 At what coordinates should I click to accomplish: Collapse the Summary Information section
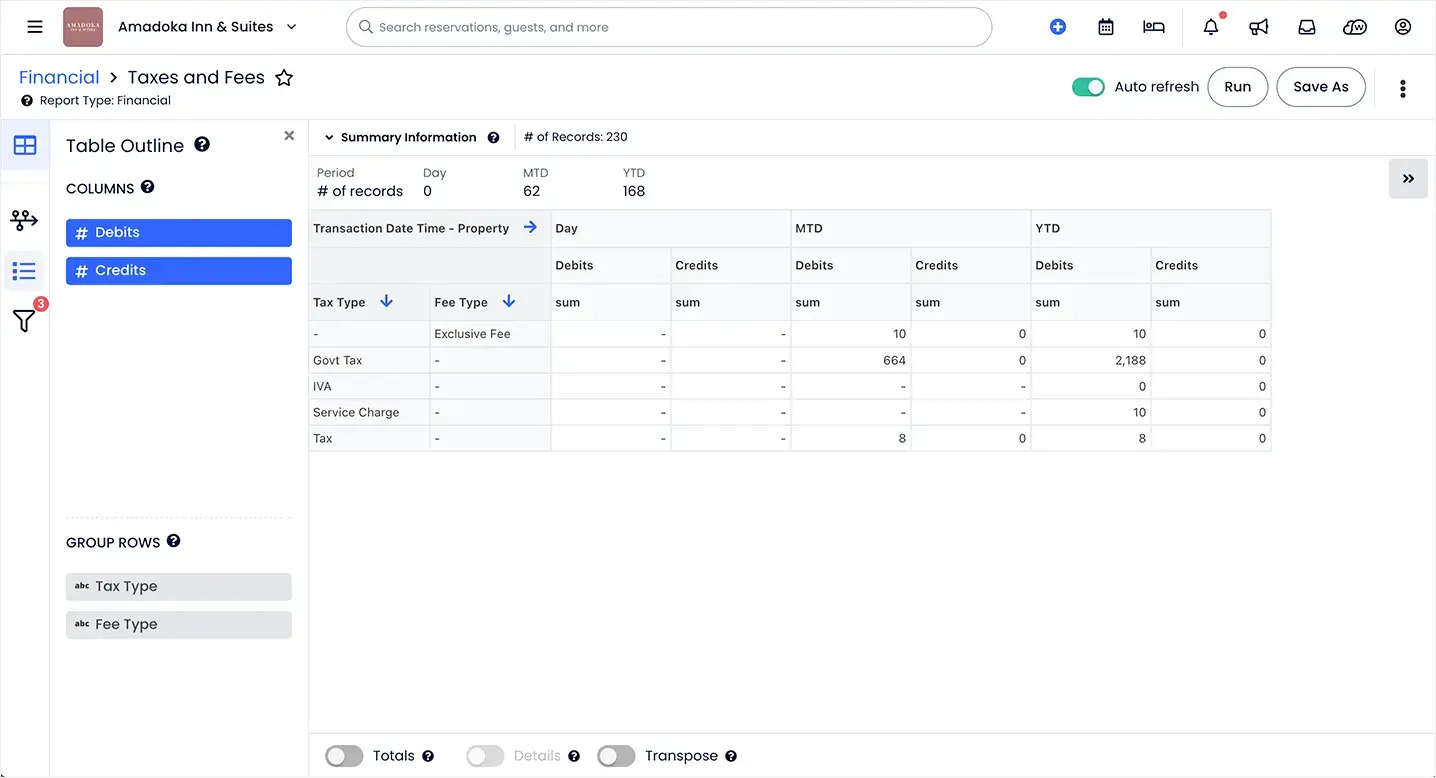click(328, 138)
